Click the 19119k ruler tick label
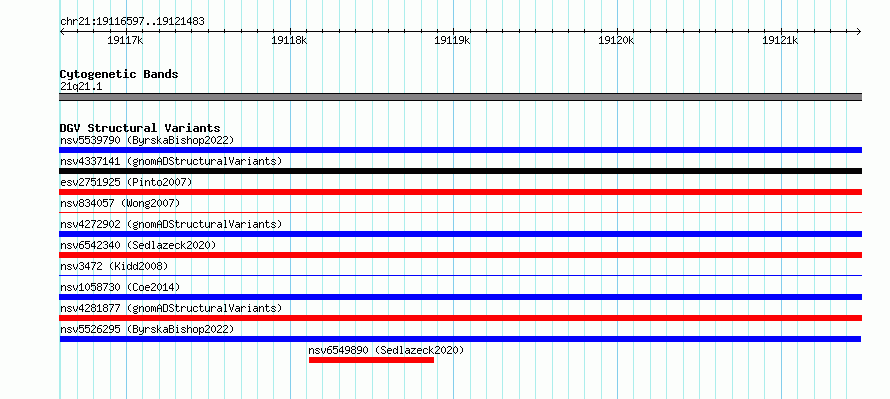This screenshot has height=399, width=890. [452, 40]
